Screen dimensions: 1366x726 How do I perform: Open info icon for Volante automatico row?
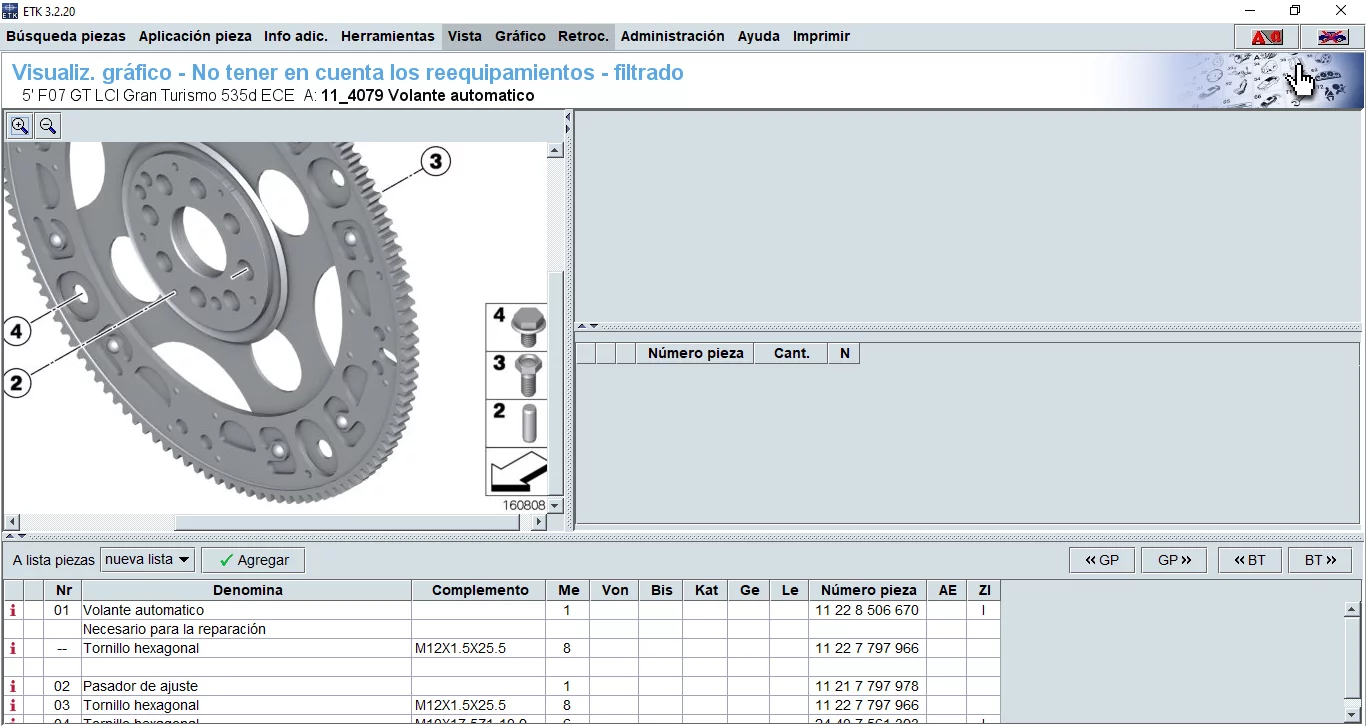[11, 610]
